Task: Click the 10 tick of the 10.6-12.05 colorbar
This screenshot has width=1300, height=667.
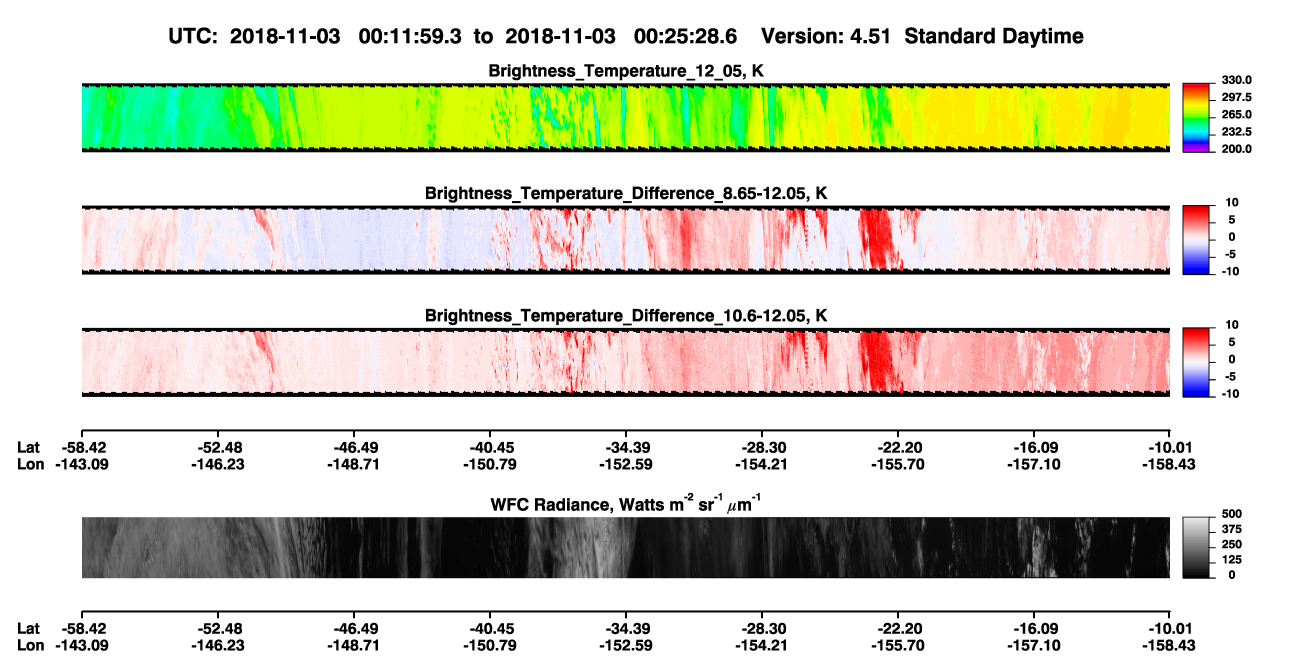Action: [1232, 326]
